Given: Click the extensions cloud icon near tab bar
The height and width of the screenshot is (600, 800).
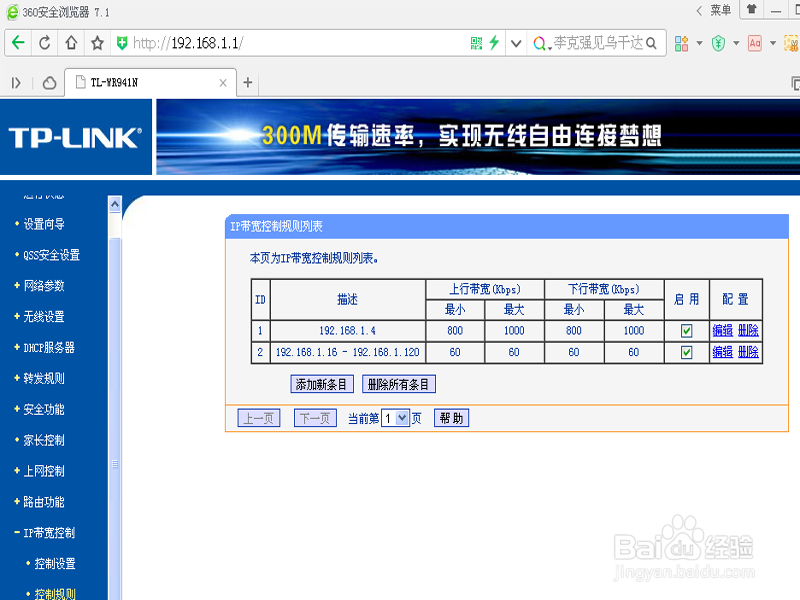Looking at the screenshot, I should 48,83.
